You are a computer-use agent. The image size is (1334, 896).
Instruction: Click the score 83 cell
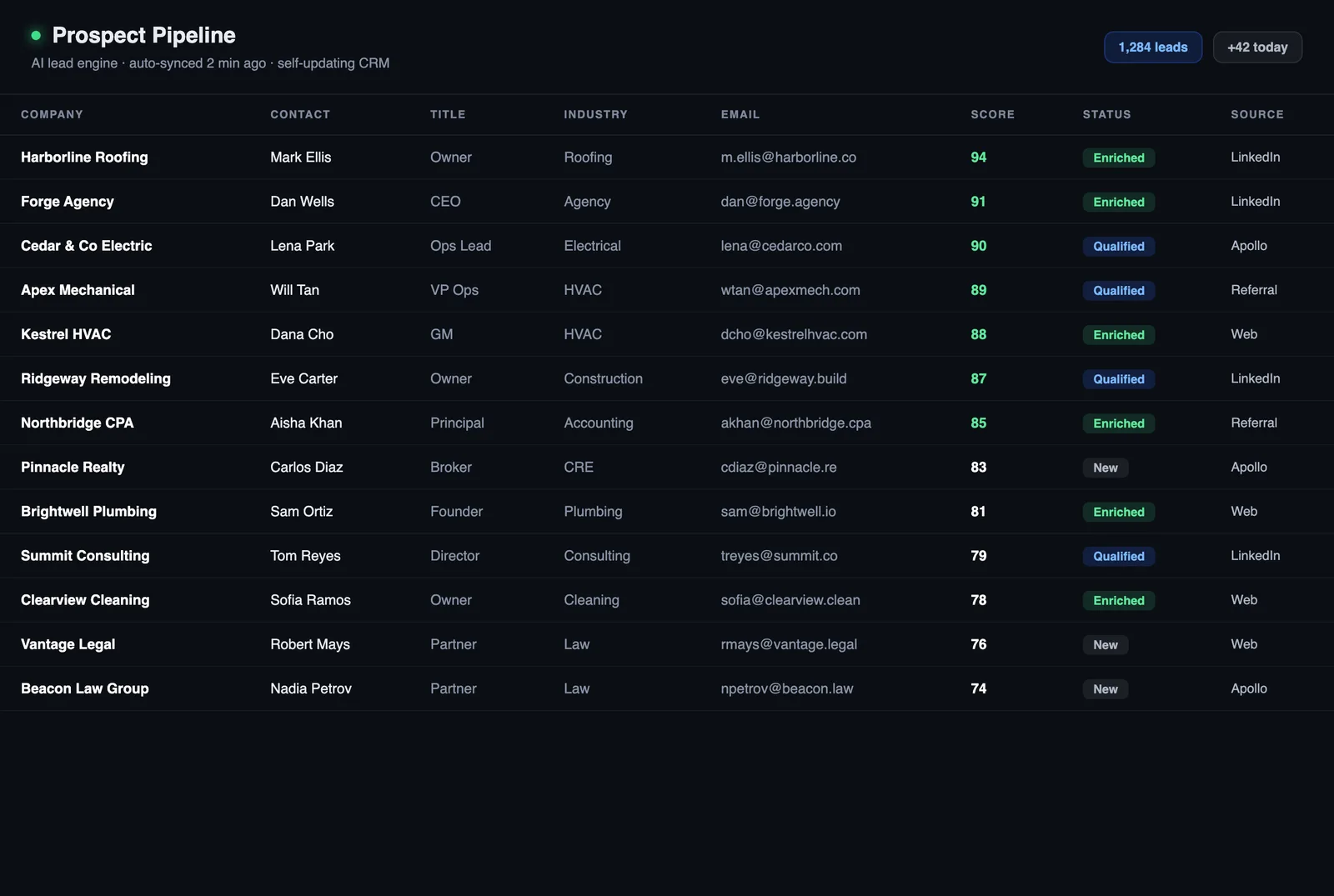tap(979, 467)
